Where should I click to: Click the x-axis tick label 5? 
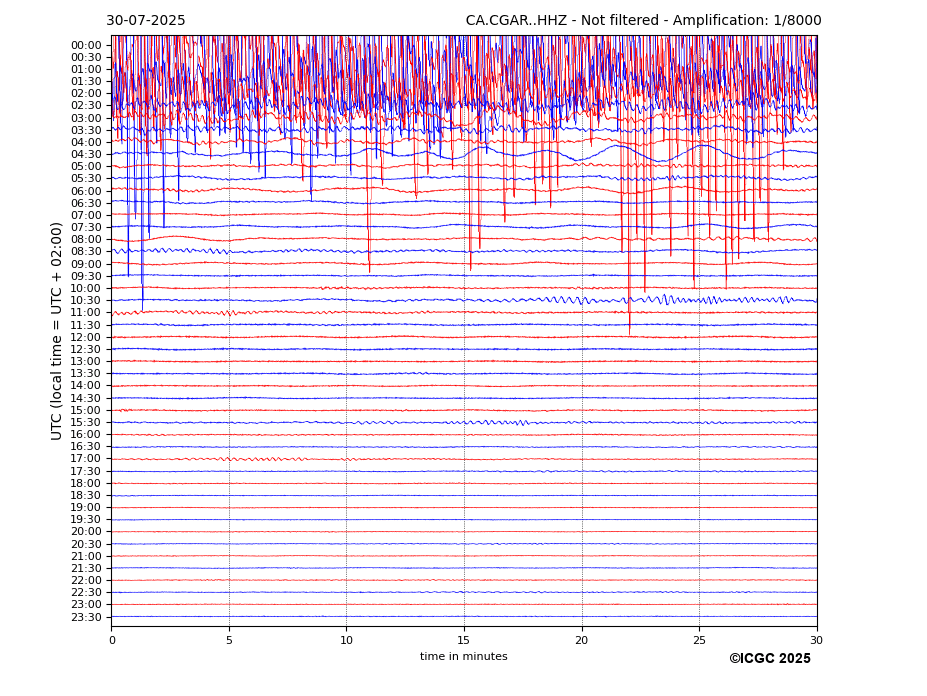(229, 640)
